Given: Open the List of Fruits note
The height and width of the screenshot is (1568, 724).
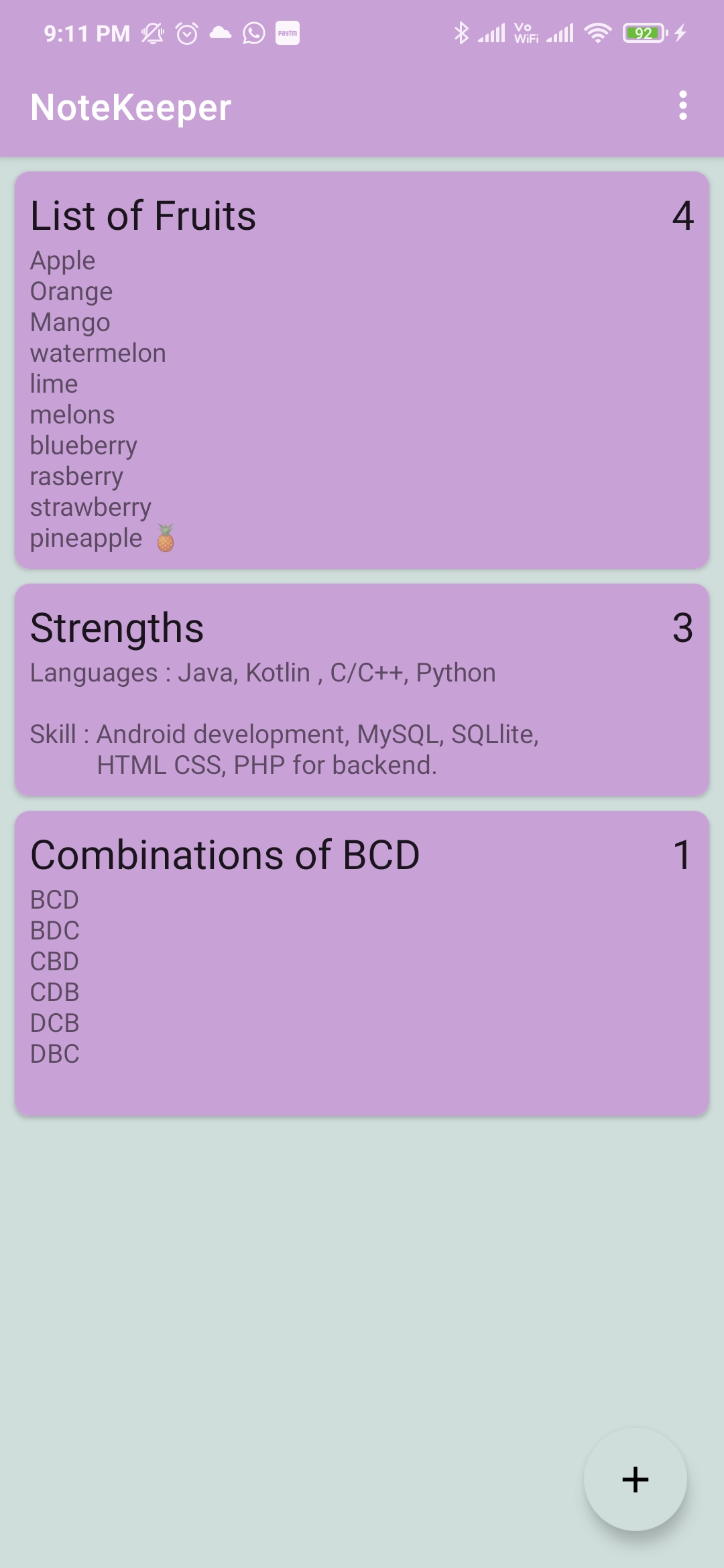Looking at the screenshot, I should tap(362, 369).
